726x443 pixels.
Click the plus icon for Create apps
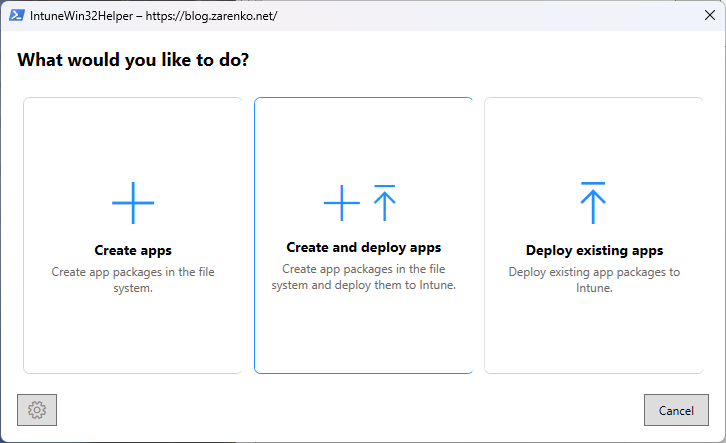coord(133,203)
